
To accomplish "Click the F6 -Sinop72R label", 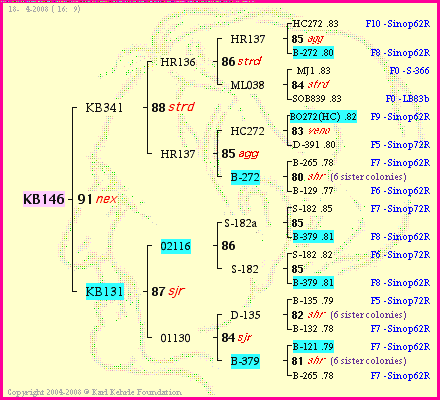I will coord(400,255).
